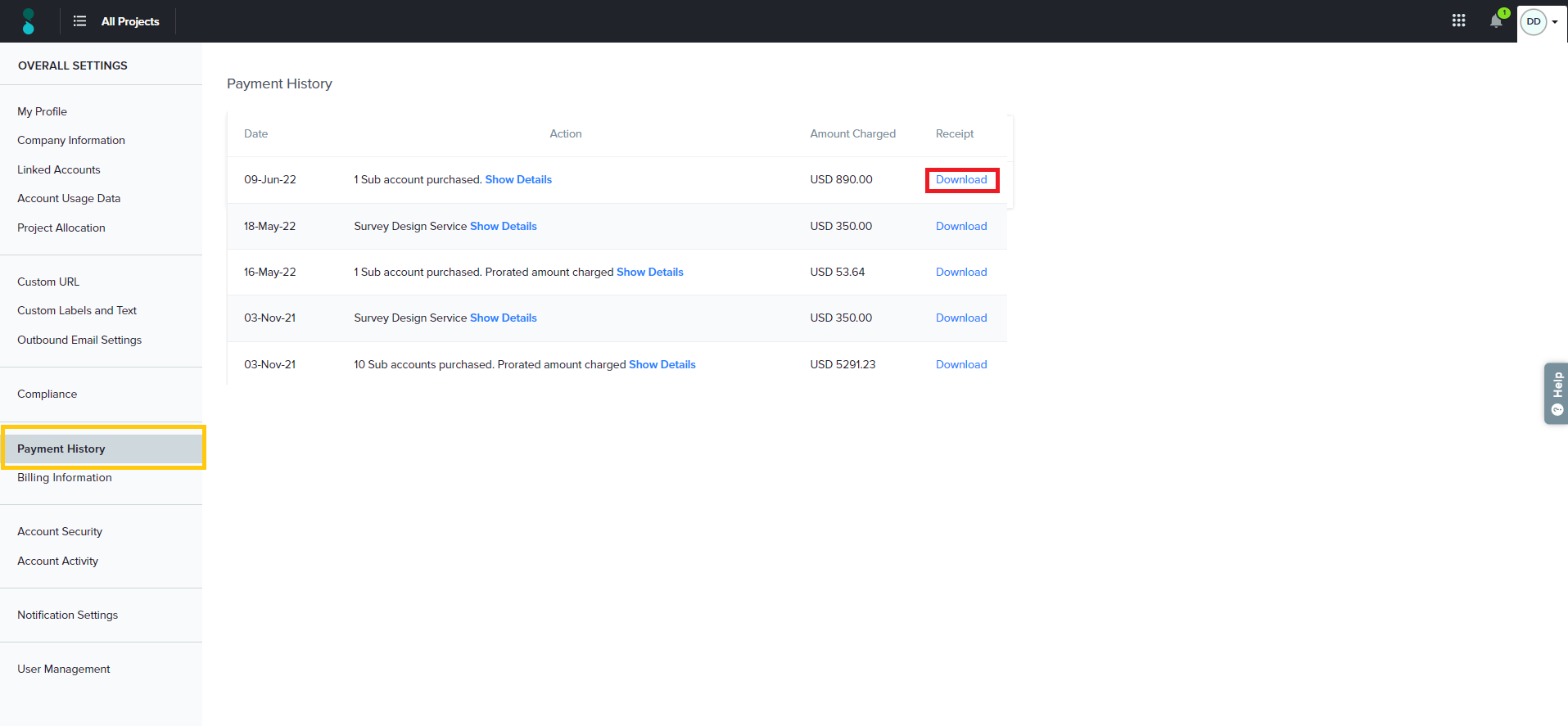Show details for 10 Sub accounts purchase
The height and width of the screenshot is (726, 1568).
tap(662, 364)
